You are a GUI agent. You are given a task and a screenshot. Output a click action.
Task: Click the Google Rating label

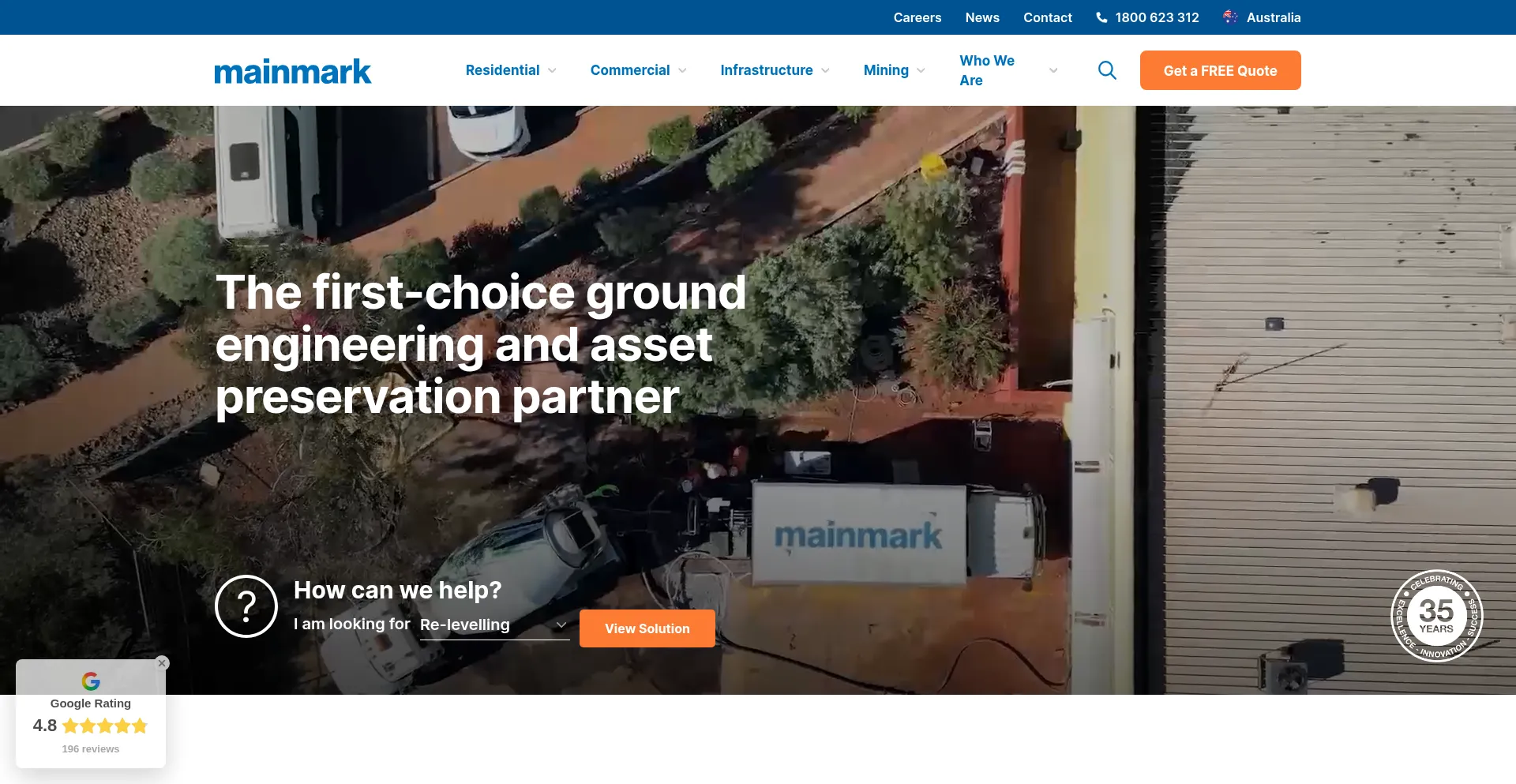pyautogui.click(x=91, y=703)
